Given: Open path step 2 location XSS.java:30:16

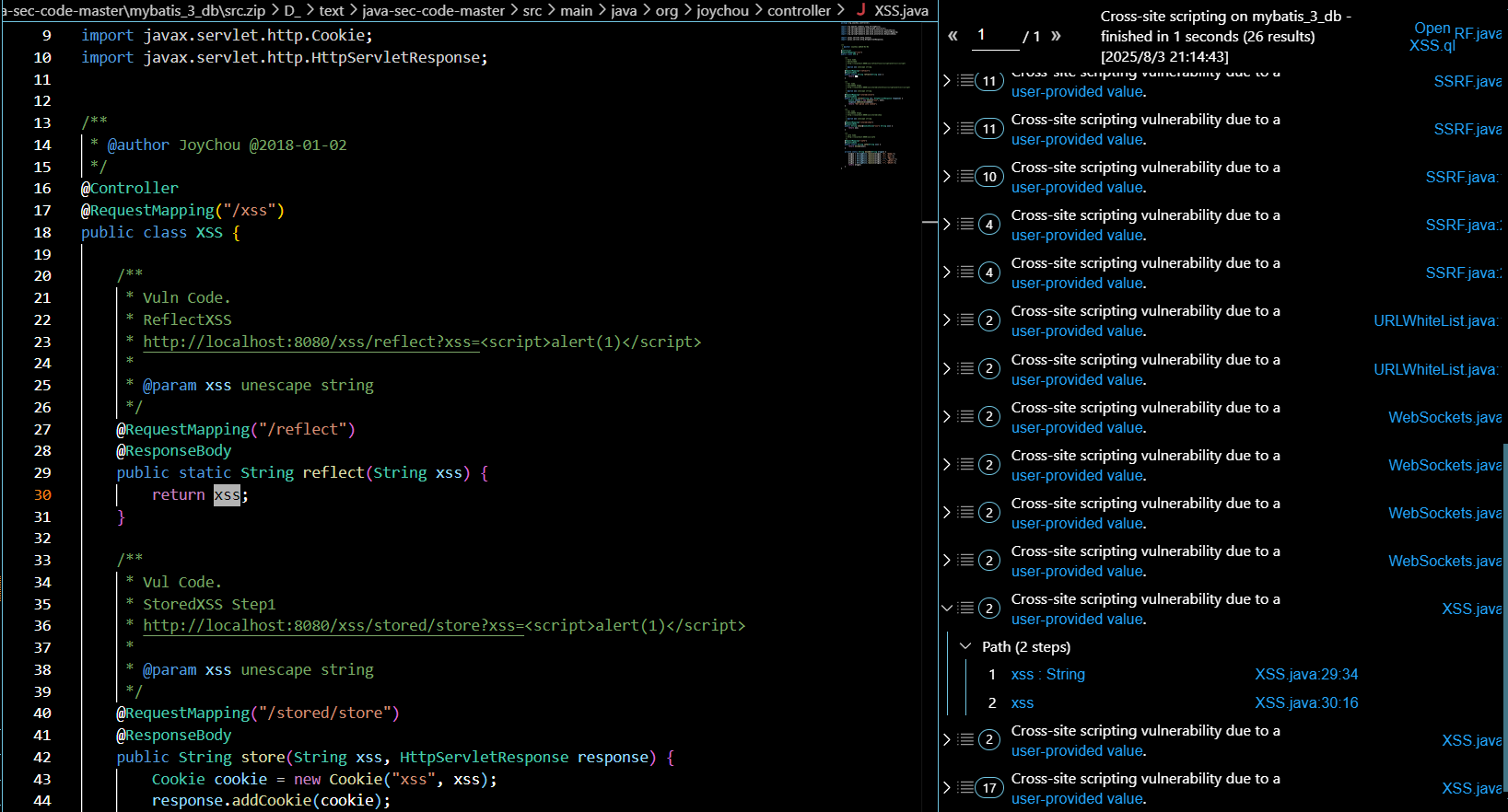Looking at the screenshot, I should [x=1305, y=702].
